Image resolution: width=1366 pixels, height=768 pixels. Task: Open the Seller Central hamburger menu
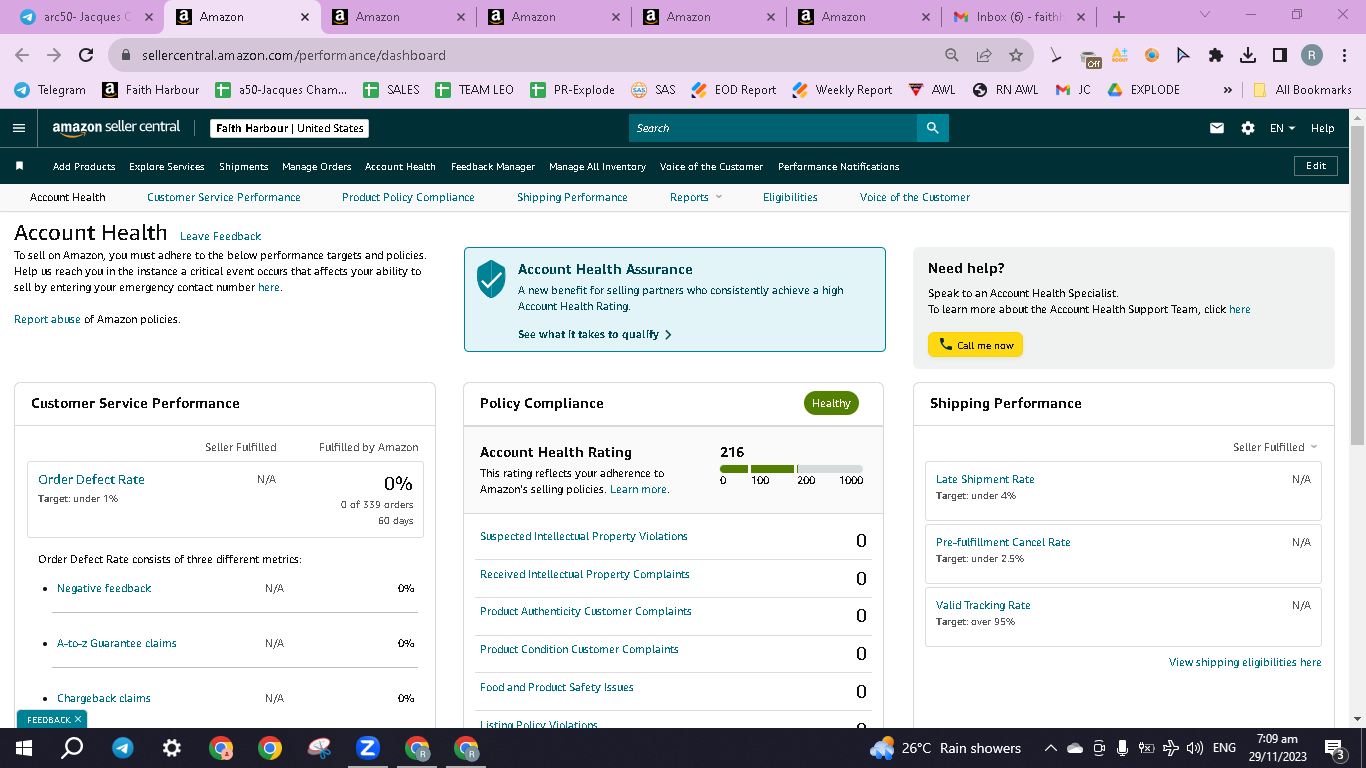19,128
